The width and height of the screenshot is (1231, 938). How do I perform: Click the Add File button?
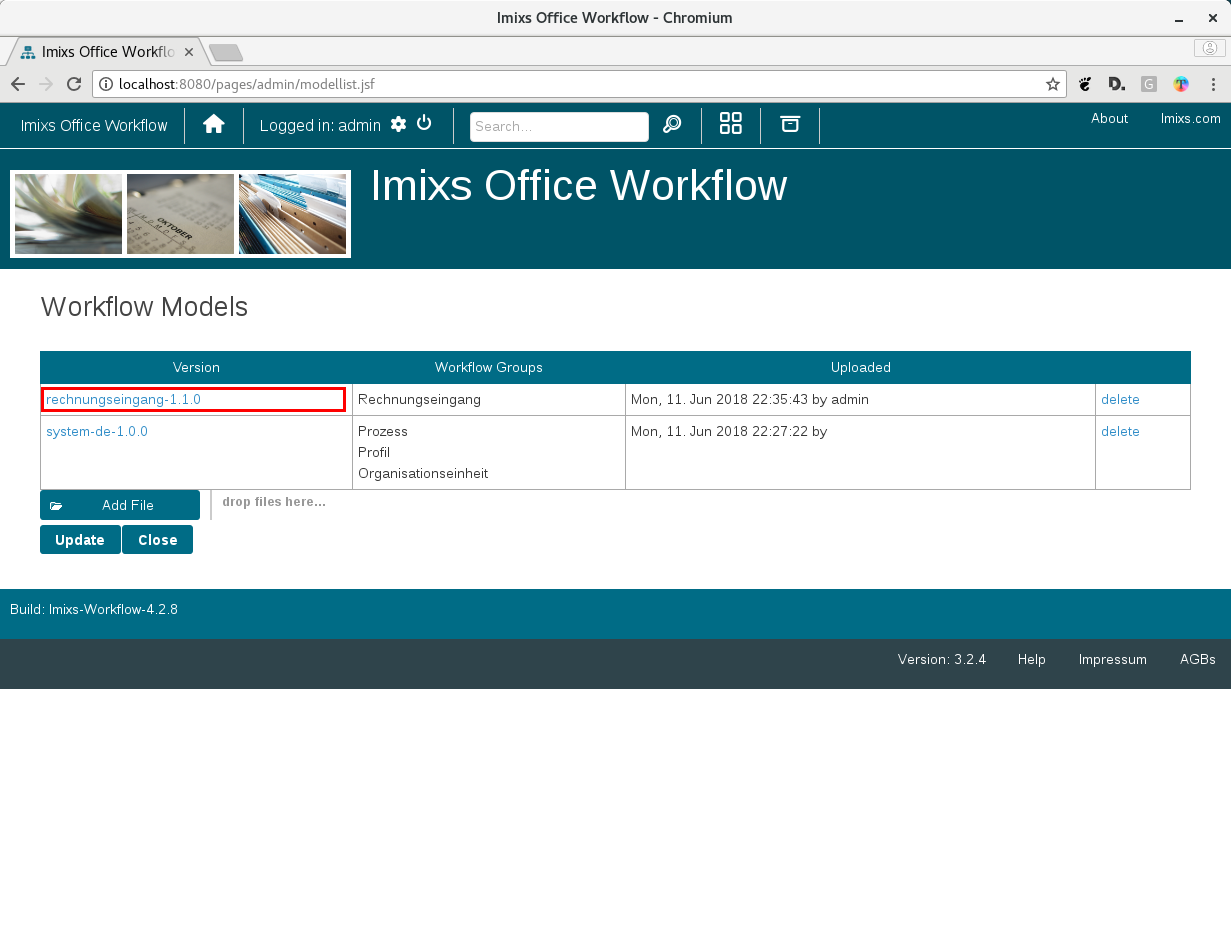pyautogui.click(x=120, y=506)
